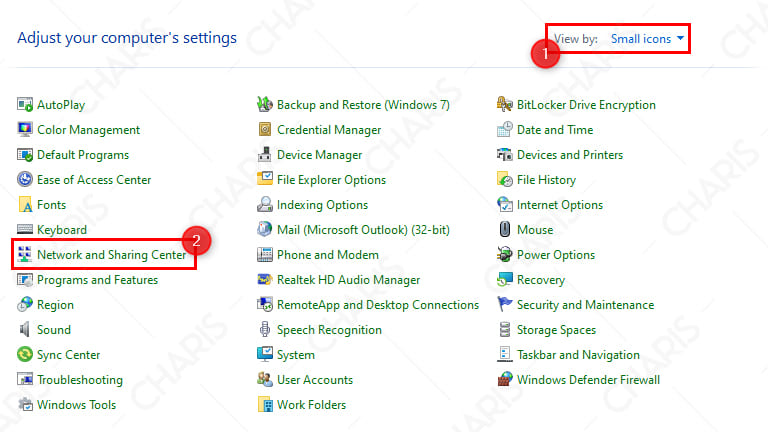Viewport: 768px width, 432px height.
Task: Click the Ease of Access Center icon
Action: pos(25,179)
